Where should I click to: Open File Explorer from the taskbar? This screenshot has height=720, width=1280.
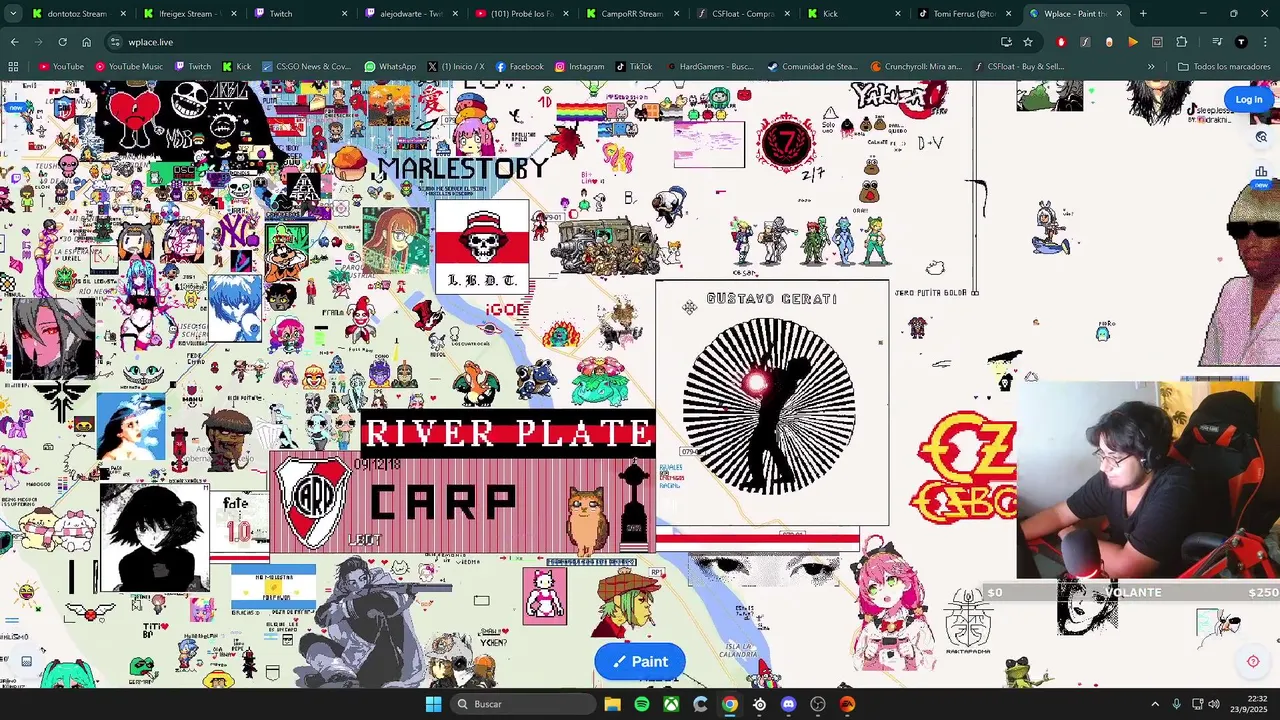pos(612,704)
